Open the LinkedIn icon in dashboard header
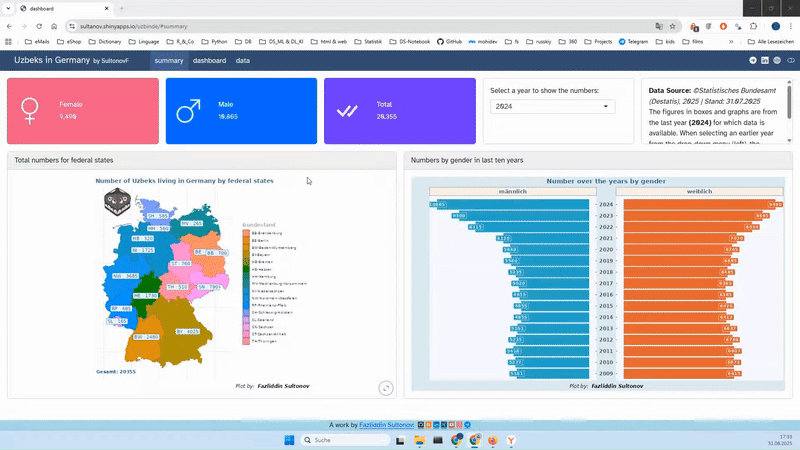 pos(765,61)
